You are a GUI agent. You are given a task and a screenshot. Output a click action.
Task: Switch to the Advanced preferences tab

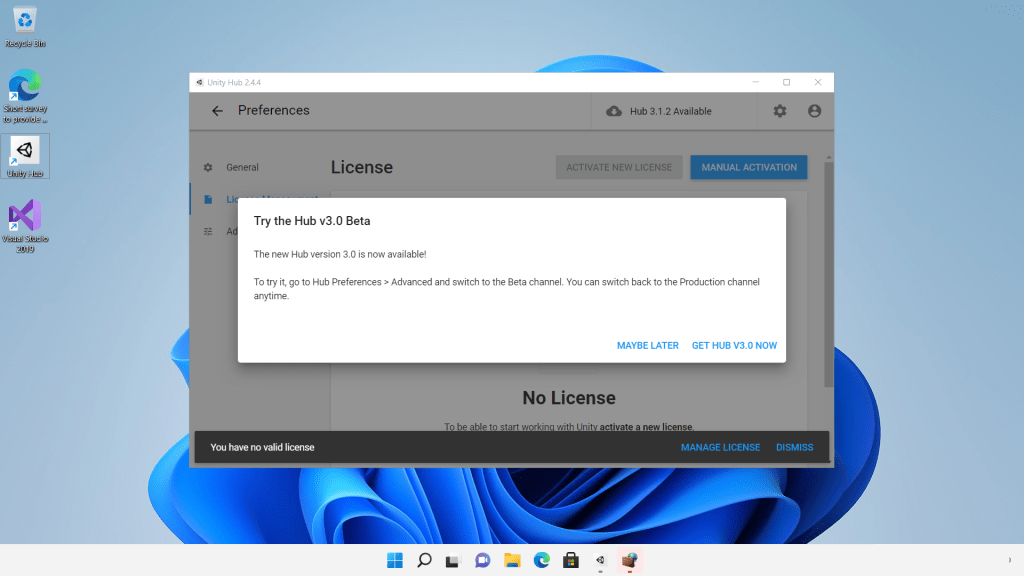pos(230,231)
